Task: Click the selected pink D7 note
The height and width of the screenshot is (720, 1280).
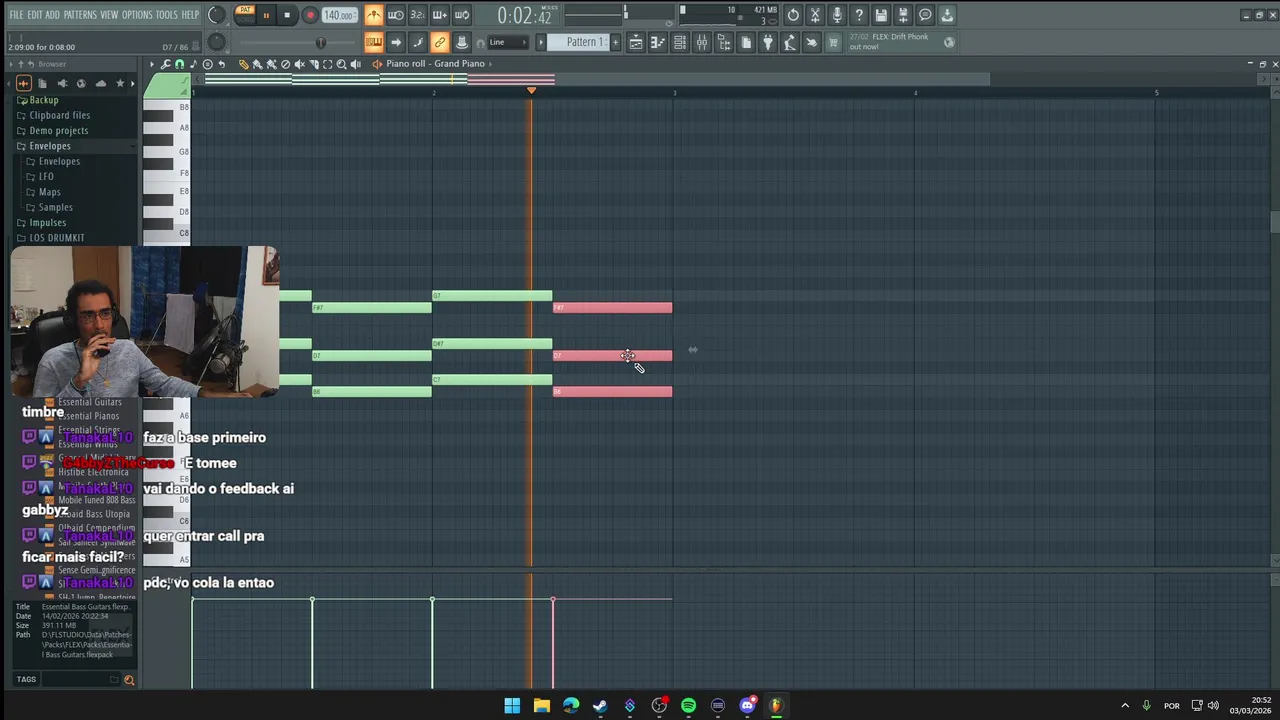Action: coord(612,355)
